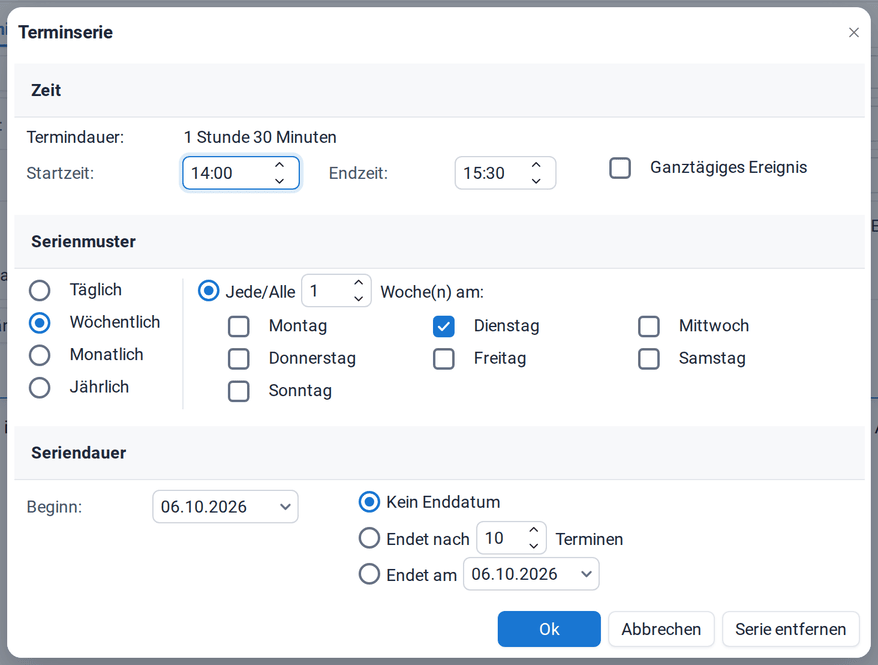Viewport: 878px width, 665px height.
Task: Decrease Endzeit with the down arrow
Action: [x=536, y=181]
